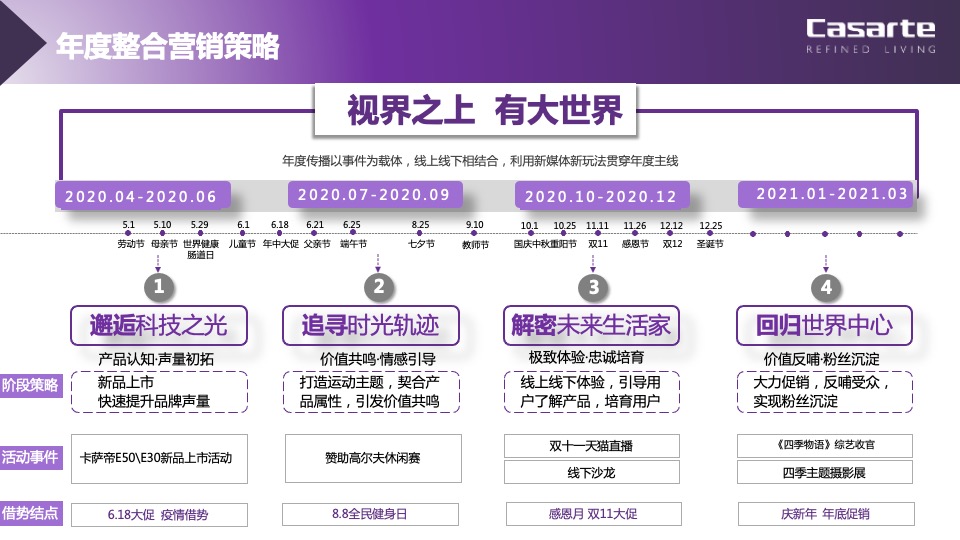The image size is (960, 540).
Task: Click the 活动事件 row label
Action: point(31,457)
